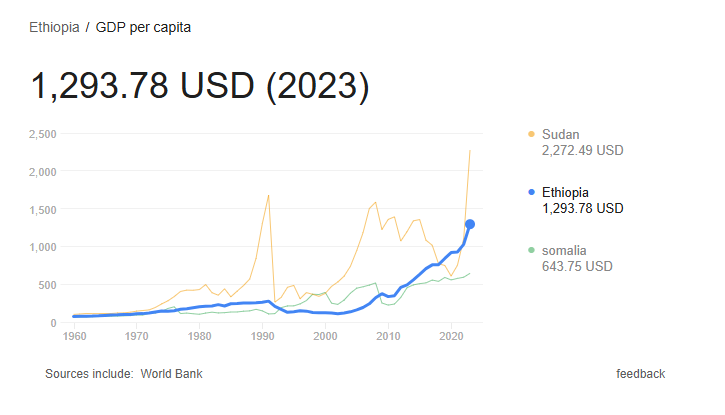725x415 pixels.
Task: Click the Ethiopia breadcrumb link
Action: tap(54, 27)
